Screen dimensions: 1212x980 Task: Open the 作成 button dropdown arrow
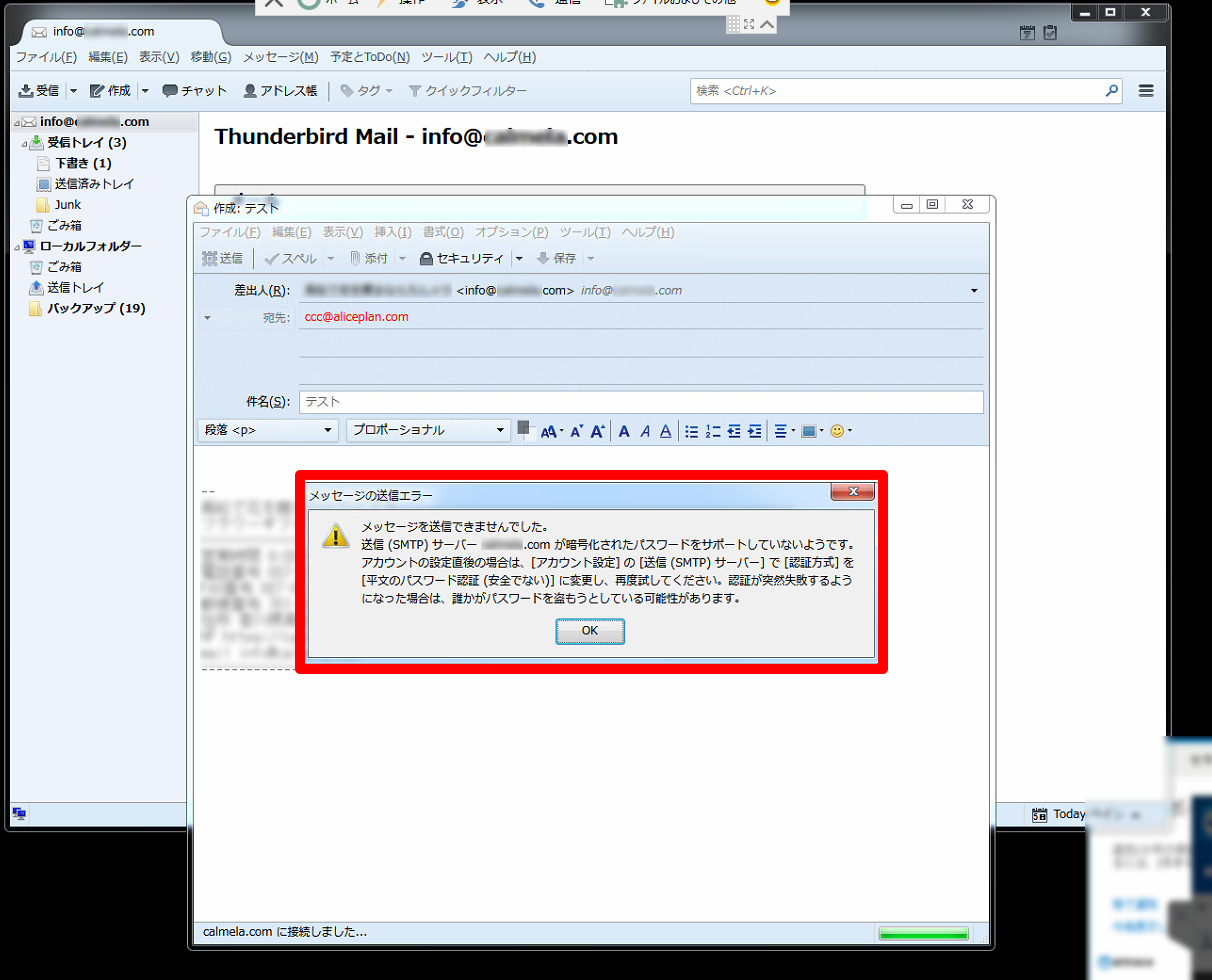point(145,91)
